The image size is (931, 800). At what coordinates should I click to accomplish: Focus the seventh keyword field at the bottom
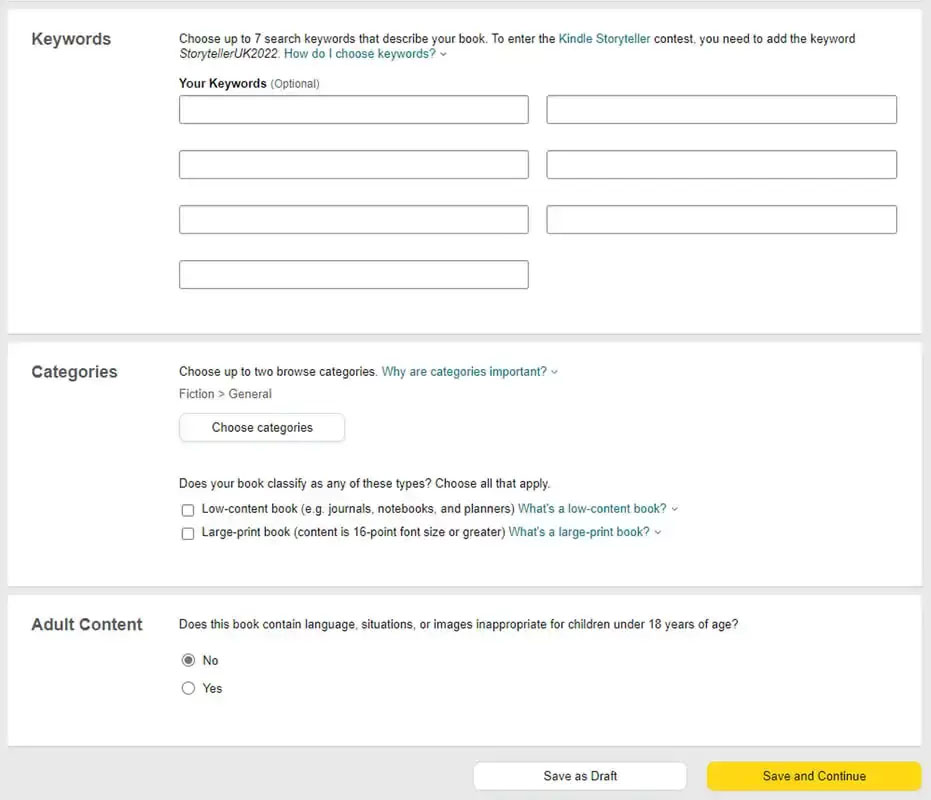tap(353, 275)
